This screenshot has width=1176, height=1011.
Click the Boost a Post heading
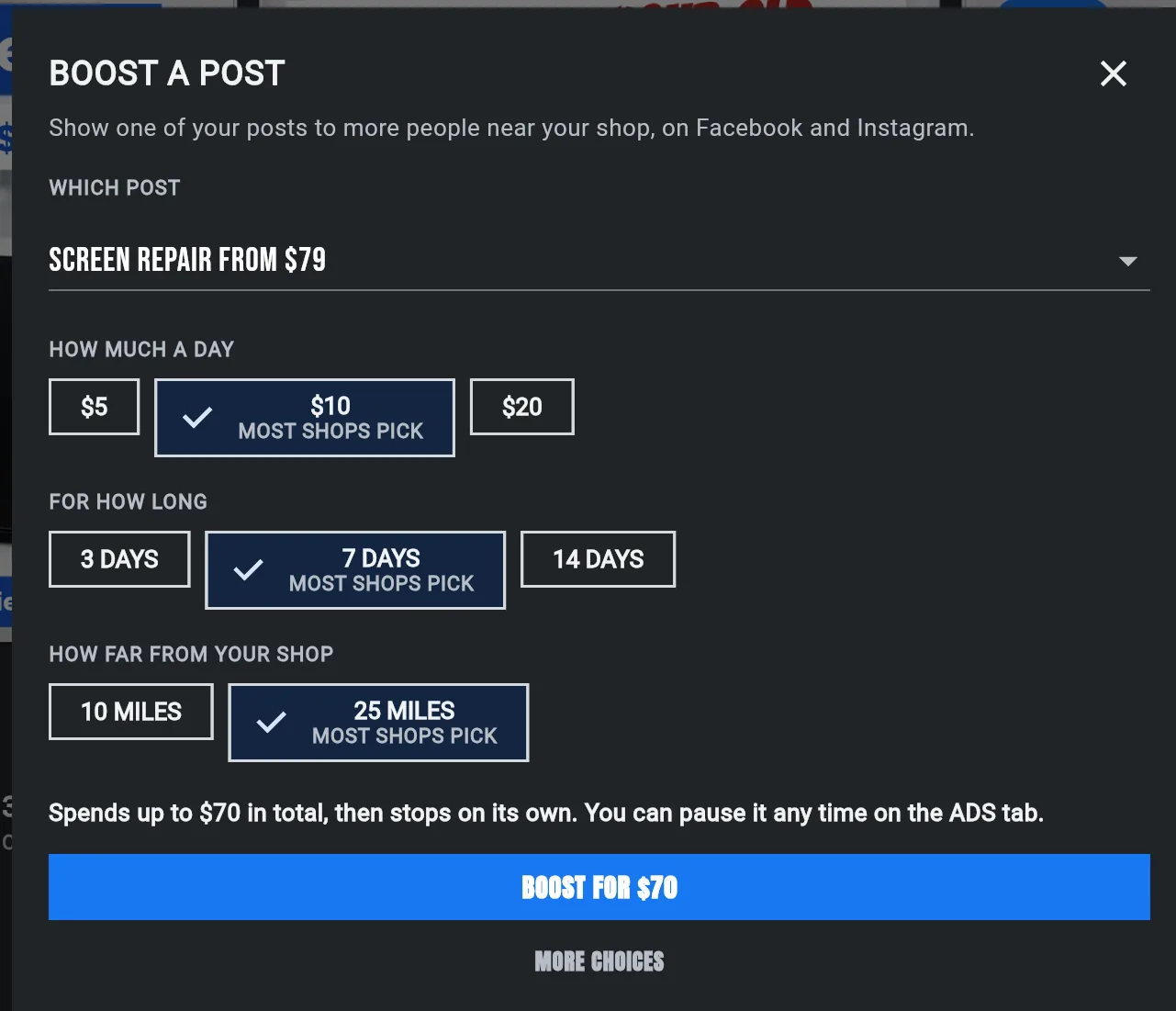(x=167, y=73)
